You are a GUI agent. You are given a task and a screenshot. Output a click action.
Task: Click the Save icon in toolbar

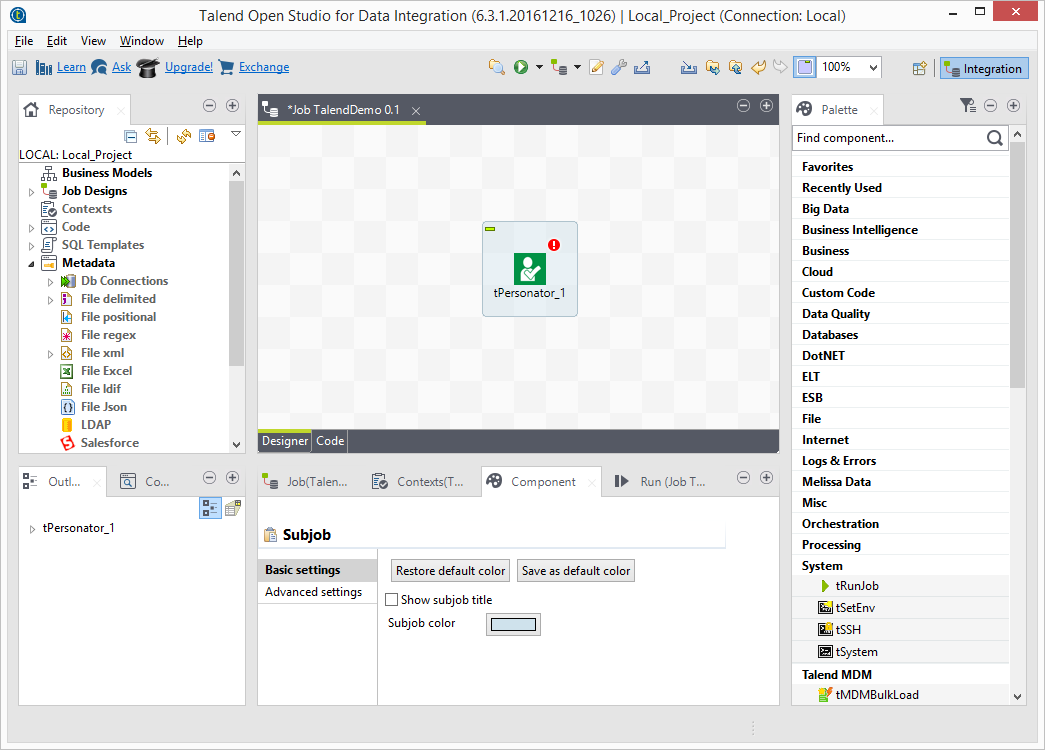click(19, 67)
